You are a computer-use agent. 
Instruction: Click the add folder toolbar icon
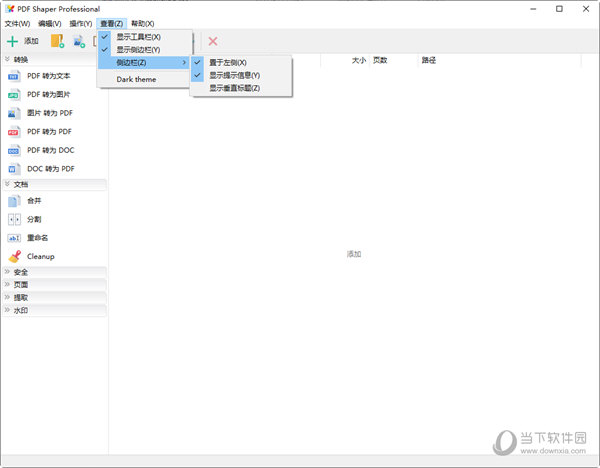[x=57, y=41]
